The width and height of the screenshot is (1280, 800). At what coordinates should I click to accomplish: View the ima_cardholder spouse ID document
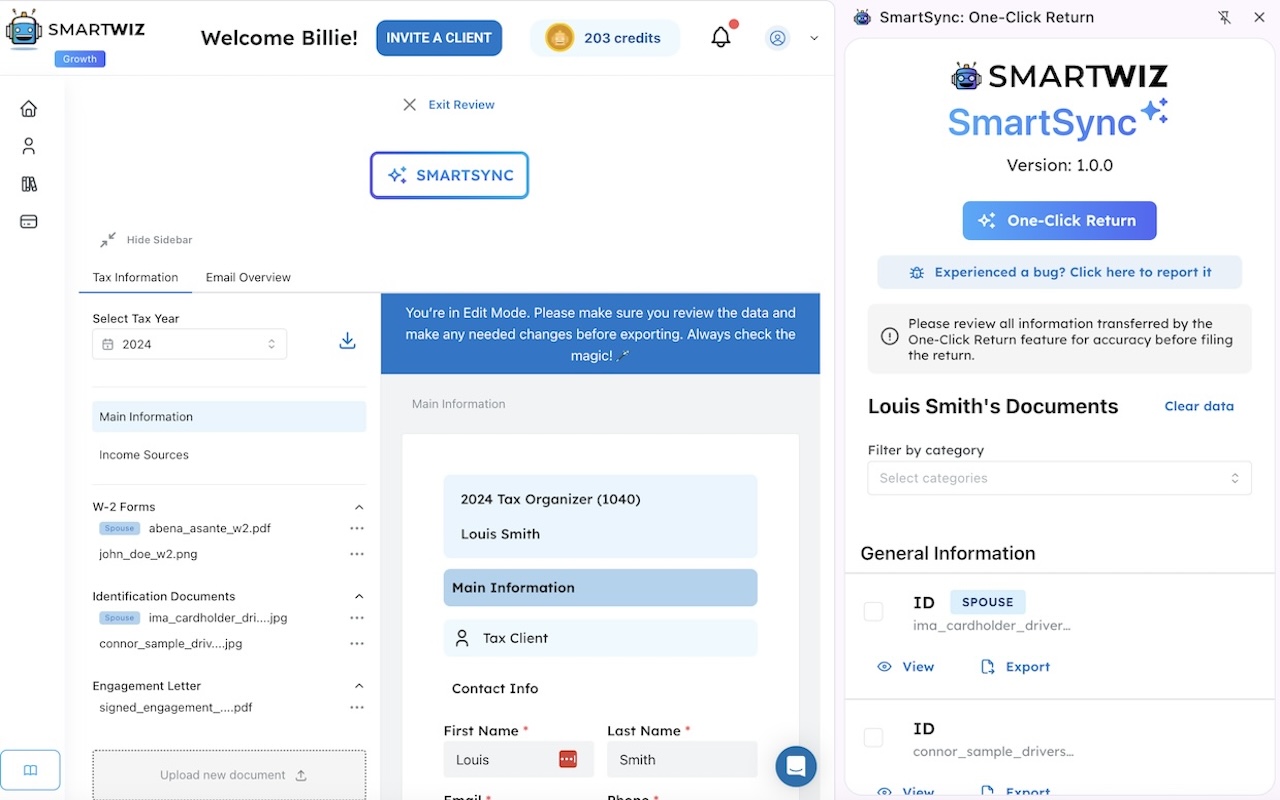(906, 667)
